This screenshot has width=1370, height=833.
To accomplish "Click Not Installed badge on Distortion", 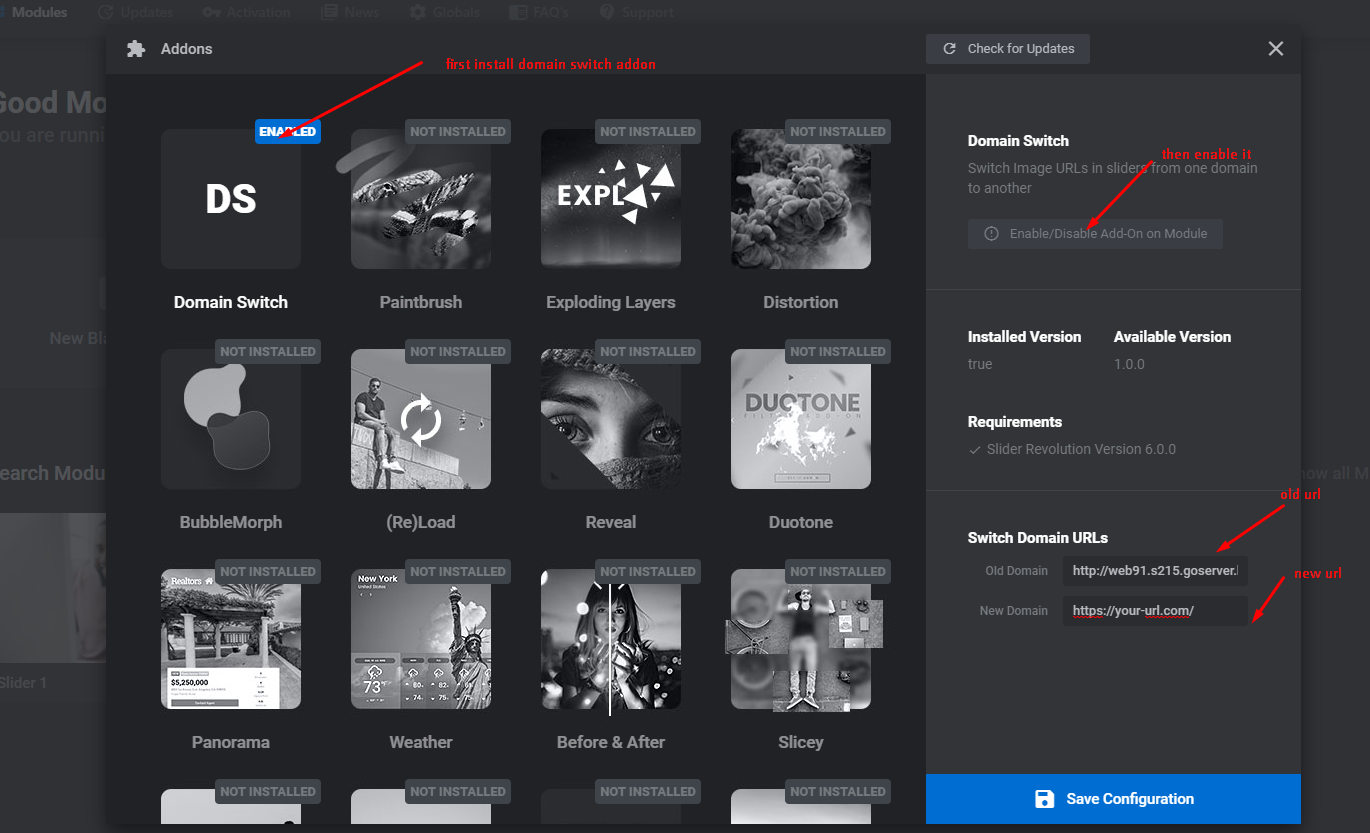I will click(x=838, y=131).
